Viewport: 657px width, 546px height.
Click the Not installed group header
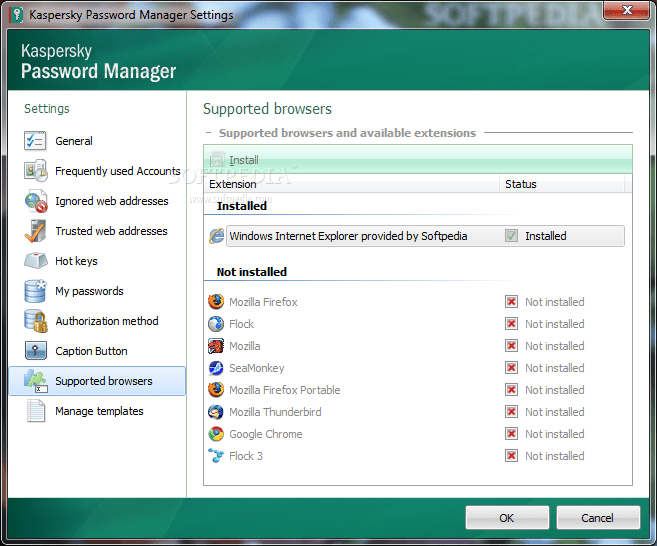pyautogui.click(x=252, y=272)
